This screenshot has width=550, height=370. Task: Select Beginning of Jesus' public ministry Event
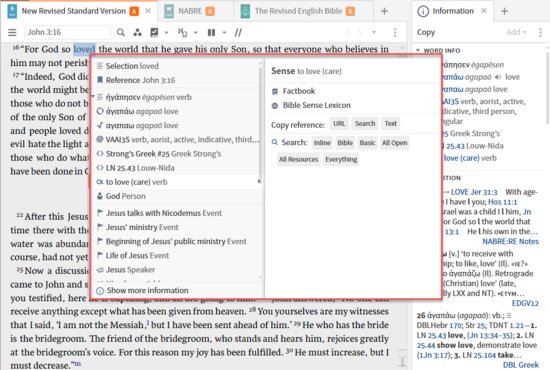click(x=176, y=241)
